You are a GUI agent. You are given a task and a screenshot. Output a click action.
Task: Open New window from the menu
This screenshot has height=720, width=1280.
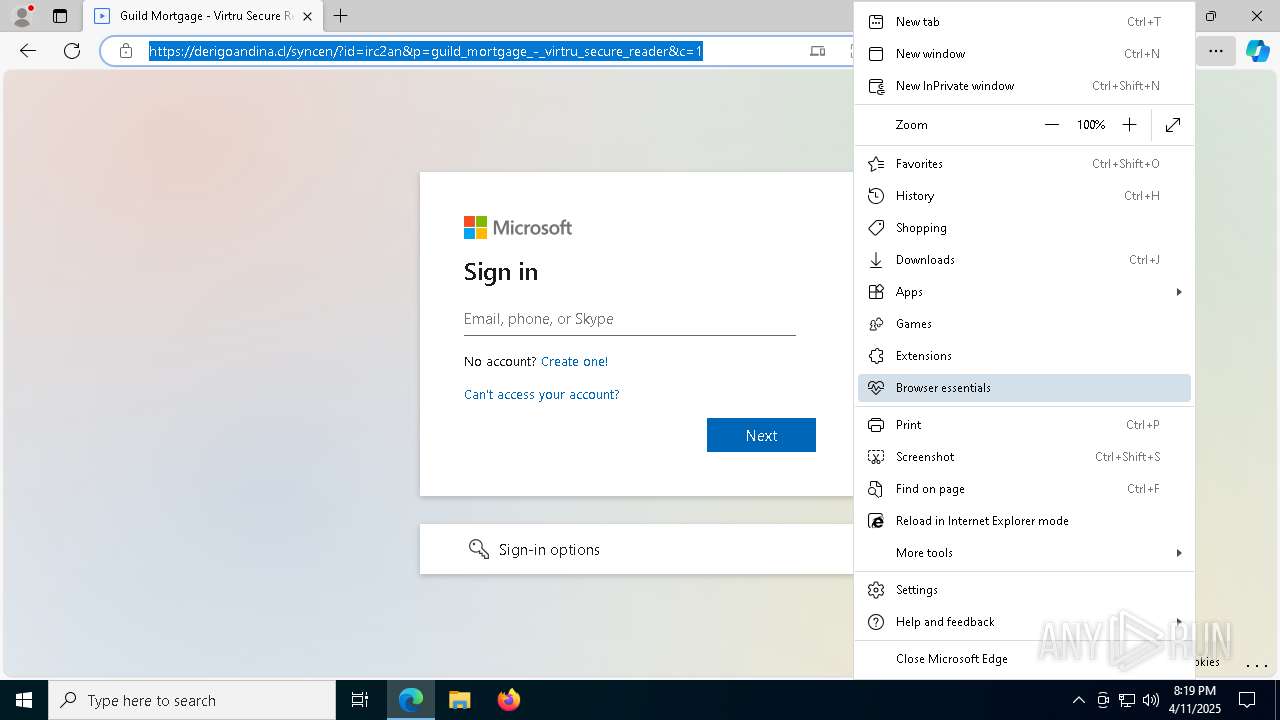pyautogui.click(x=1024, y=54)
